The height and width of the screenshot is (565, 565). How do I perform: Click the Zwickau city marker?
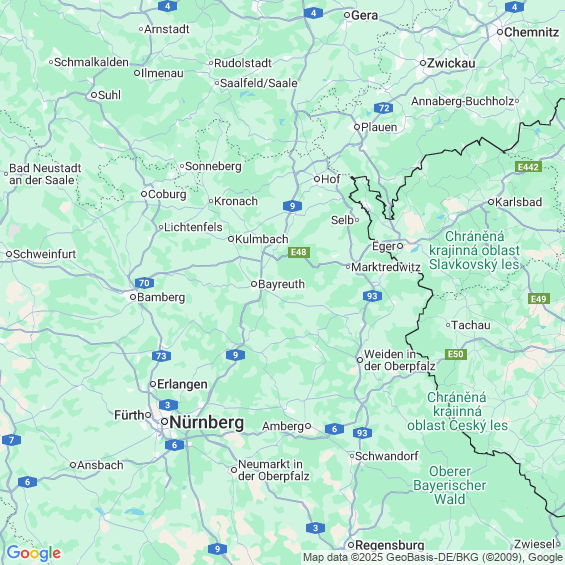(x=423, y=63)
